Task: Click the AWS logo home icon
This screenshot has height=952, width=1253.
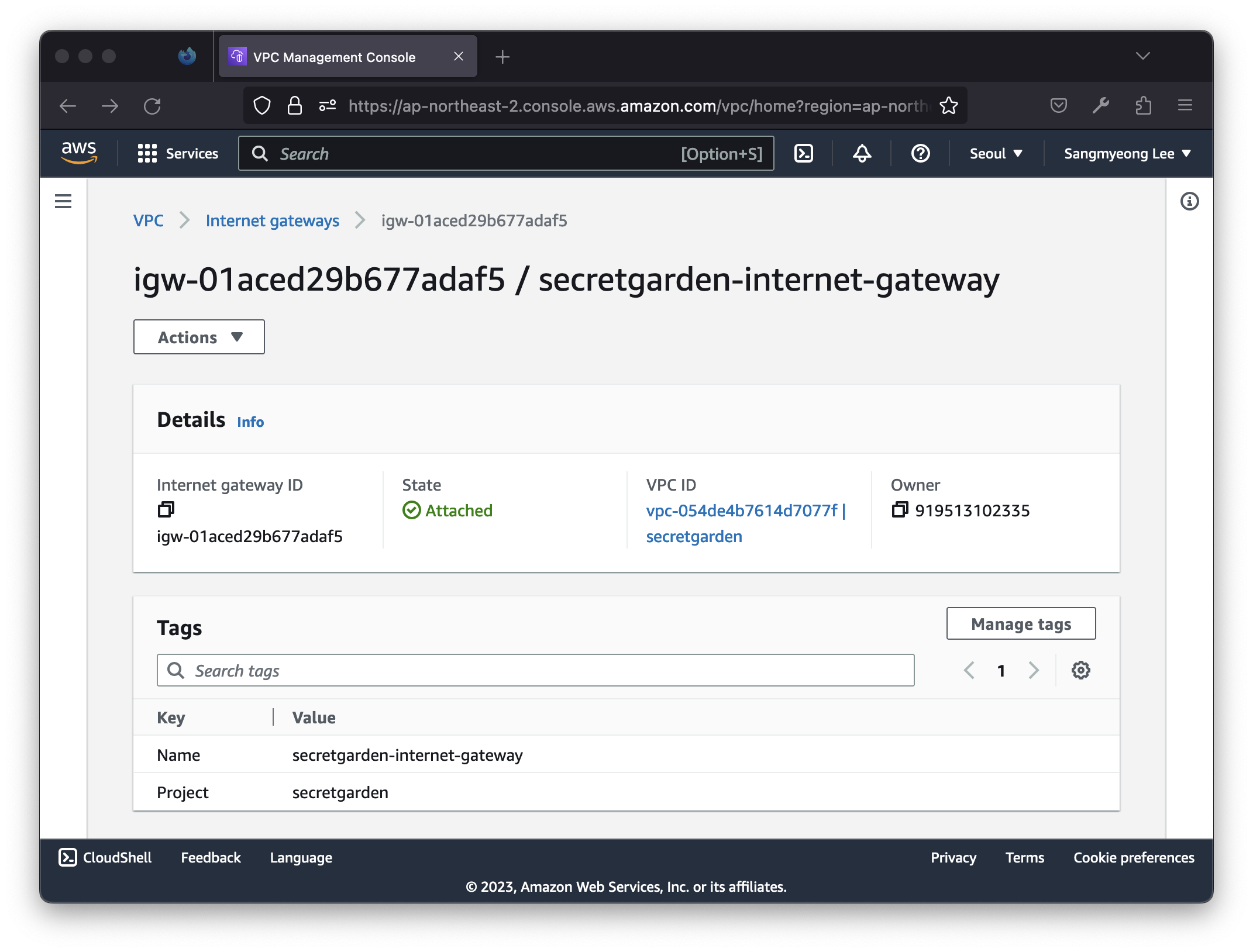Action: [79, 153]
